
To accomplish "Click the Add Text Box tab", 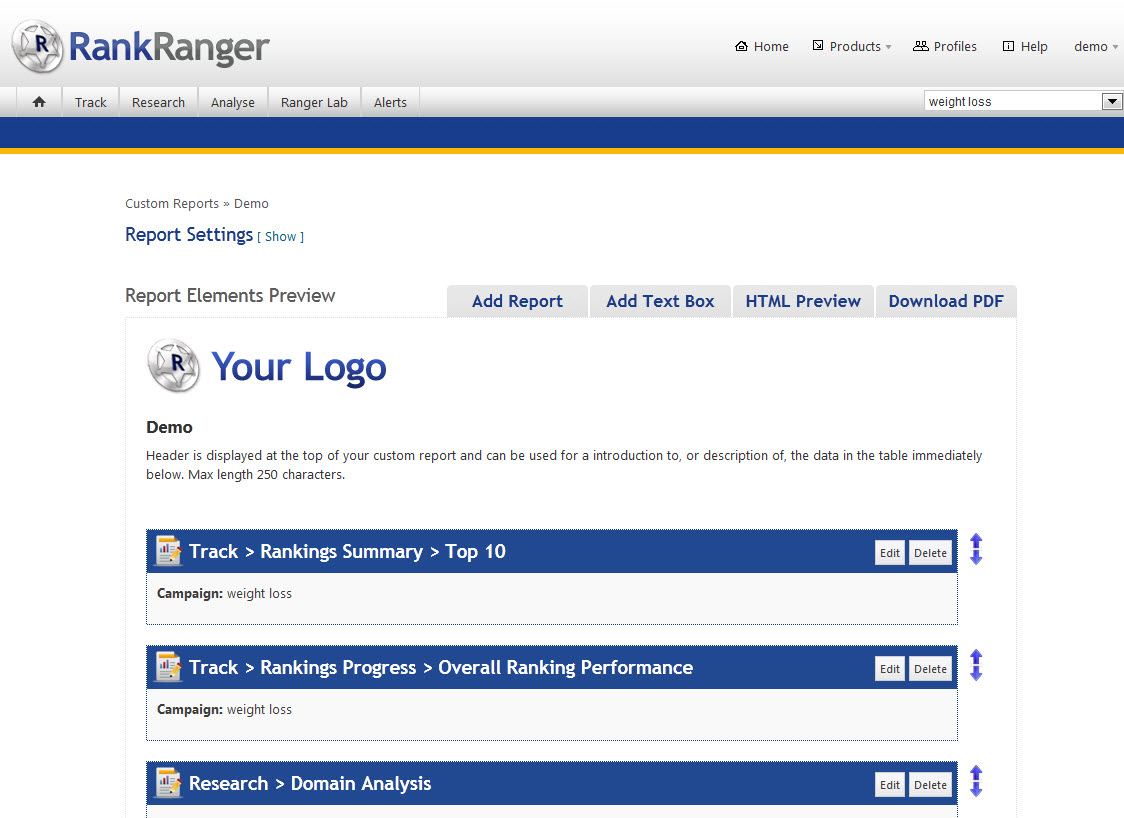I will pos(660,301).
